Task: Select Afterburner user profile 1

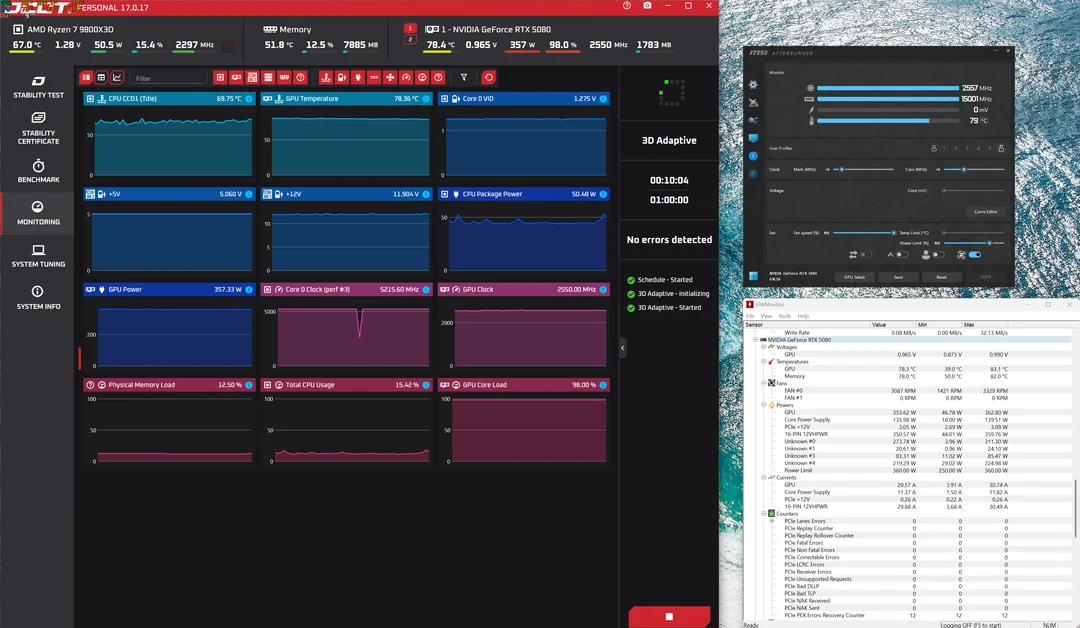Action: (x=944, y=148)
